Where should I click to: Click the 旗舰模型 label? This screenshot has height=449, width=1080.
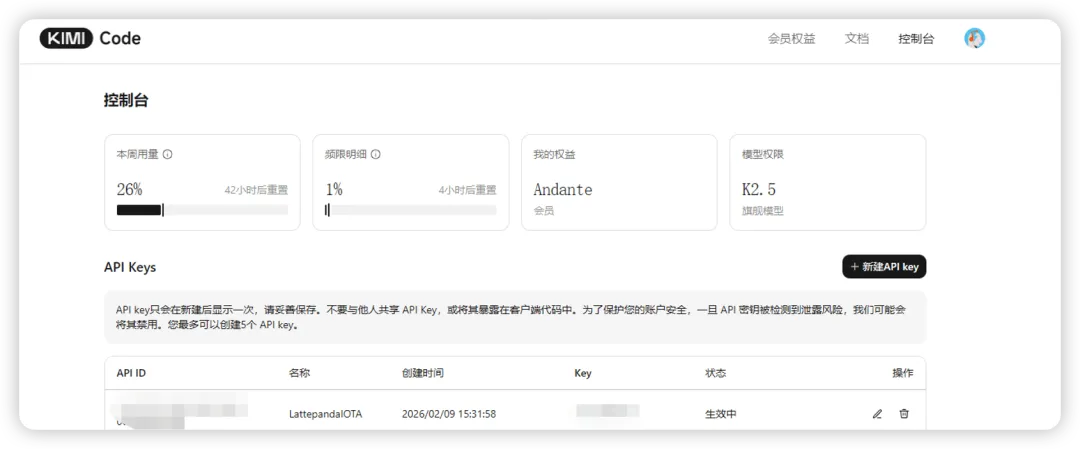pos(762,211)
